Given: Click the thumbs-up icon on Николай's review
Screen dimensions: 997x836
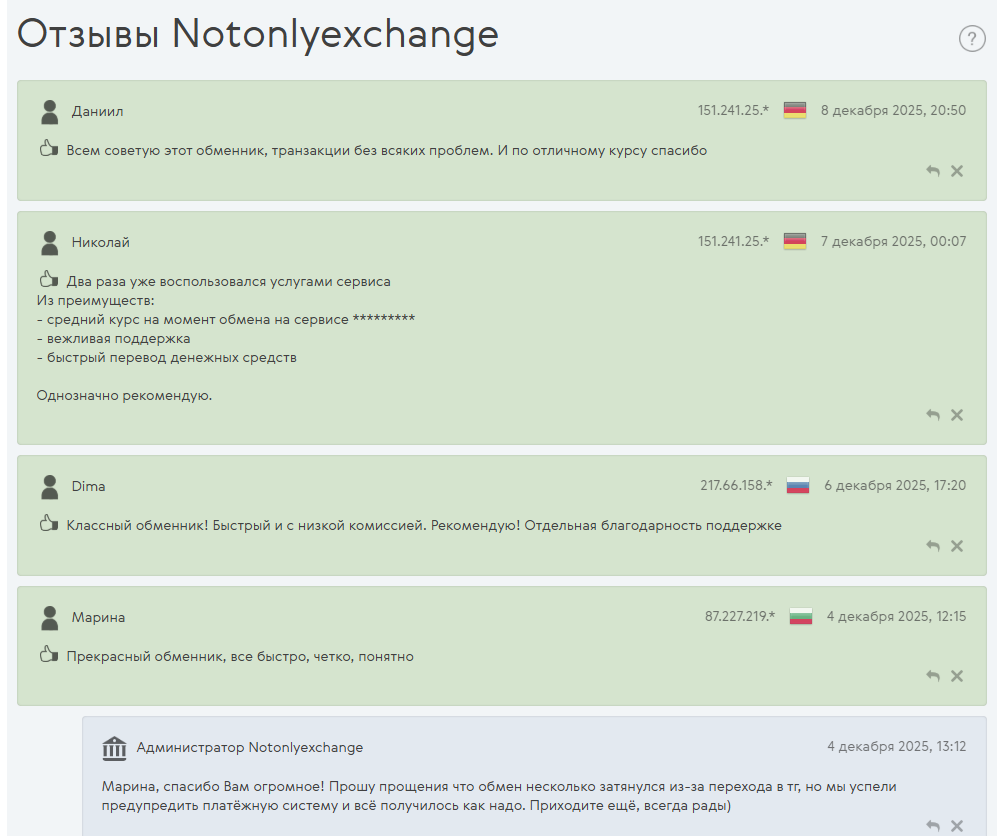Looking at the screenshot, I should [48, 280].
